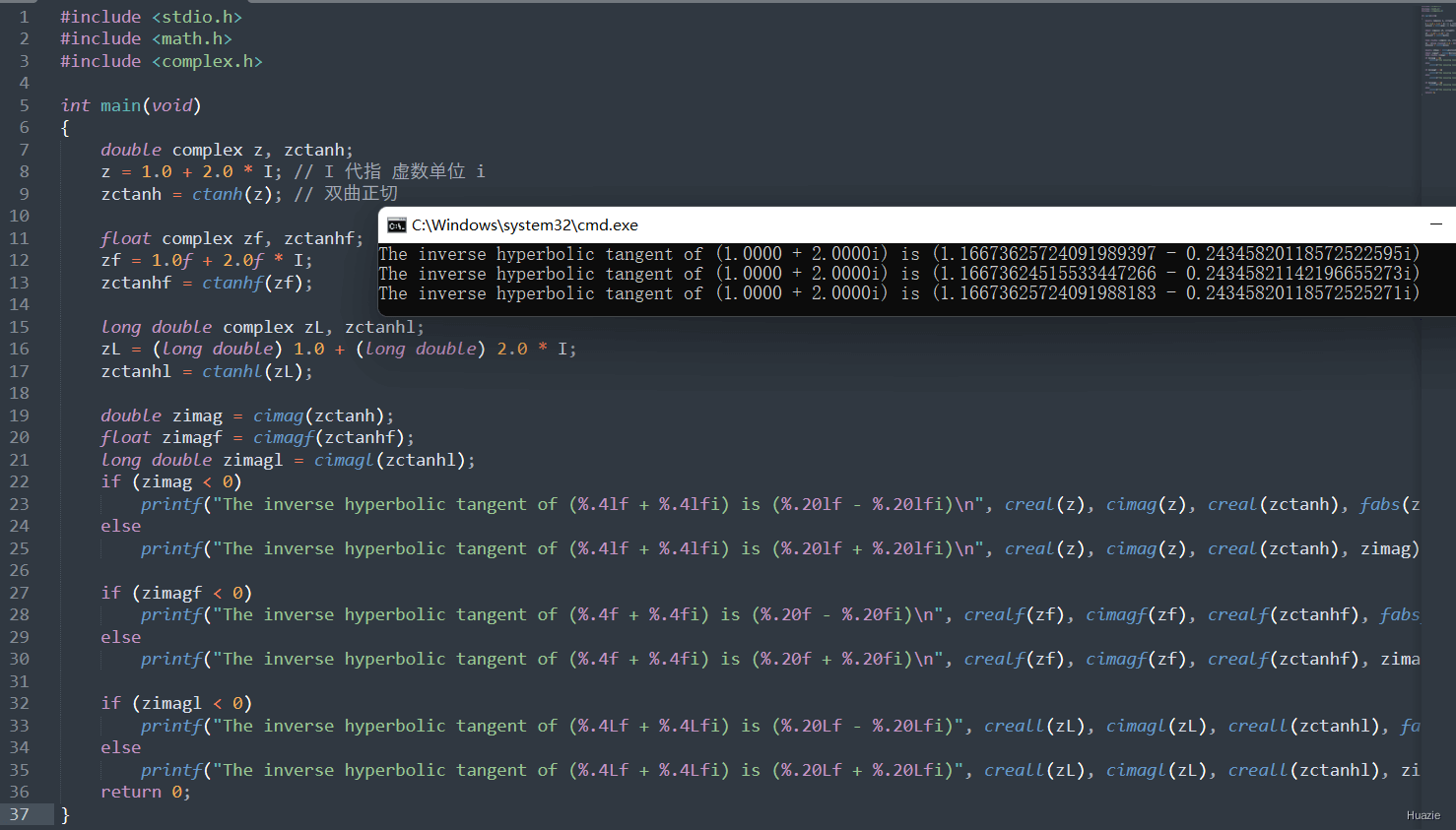The height and width of the screenshot is (830, 1456).
Task: Click the first console output line
Action: pyautogui.click(x=899, y=254)
